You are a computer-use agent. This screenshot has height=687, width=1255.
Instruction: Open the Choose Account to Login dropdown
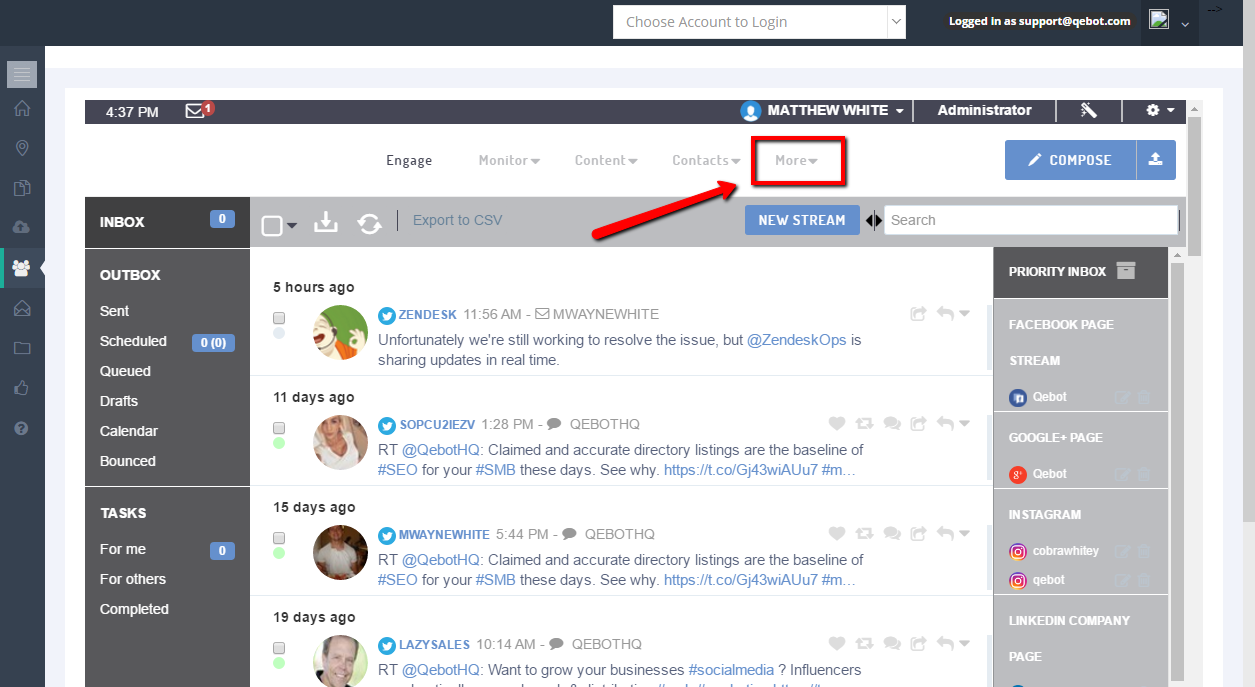pos(759,22)
